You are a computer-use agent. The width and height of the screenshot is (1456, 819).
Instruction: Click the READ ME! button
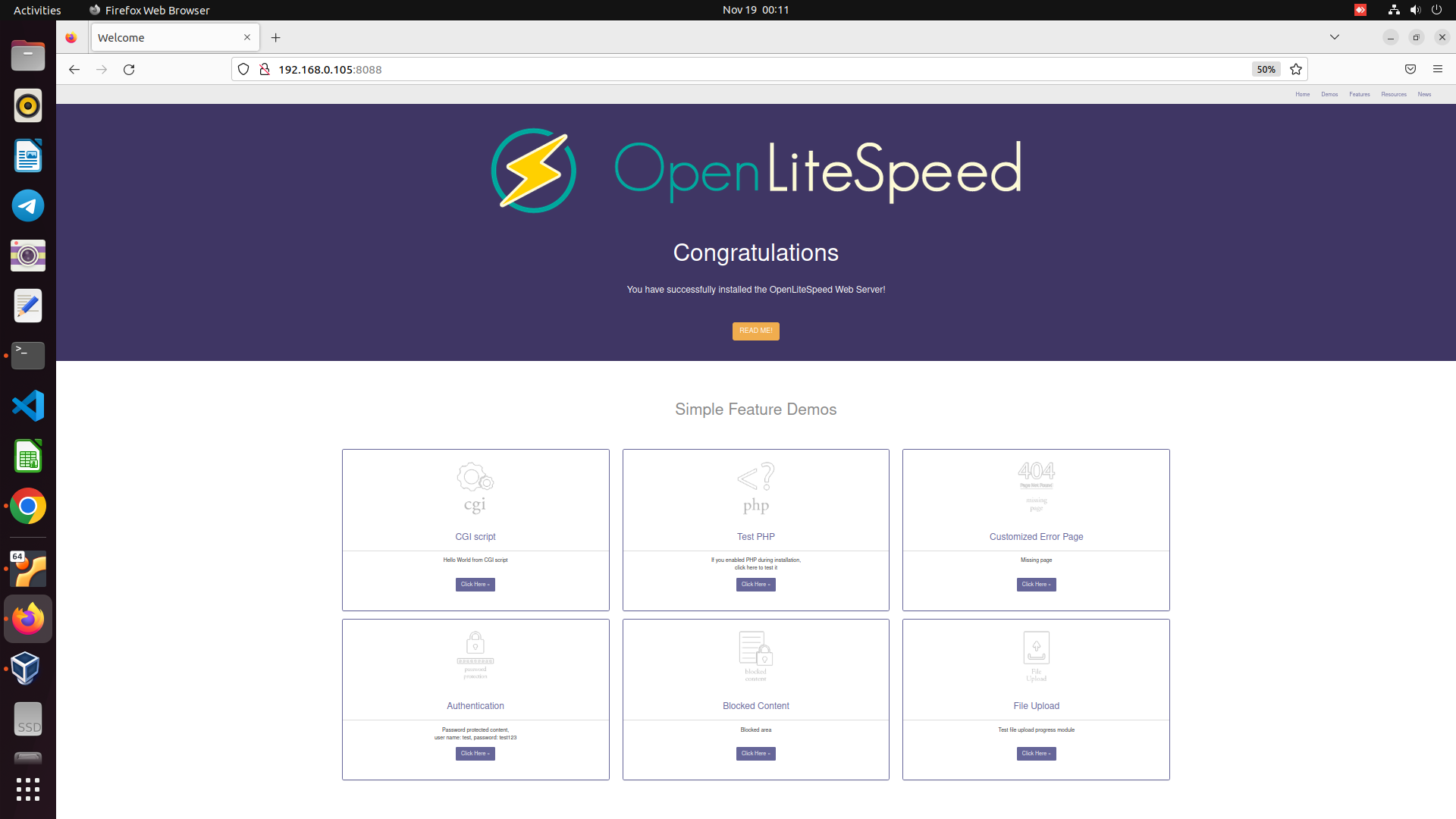(x=756, y=331)
